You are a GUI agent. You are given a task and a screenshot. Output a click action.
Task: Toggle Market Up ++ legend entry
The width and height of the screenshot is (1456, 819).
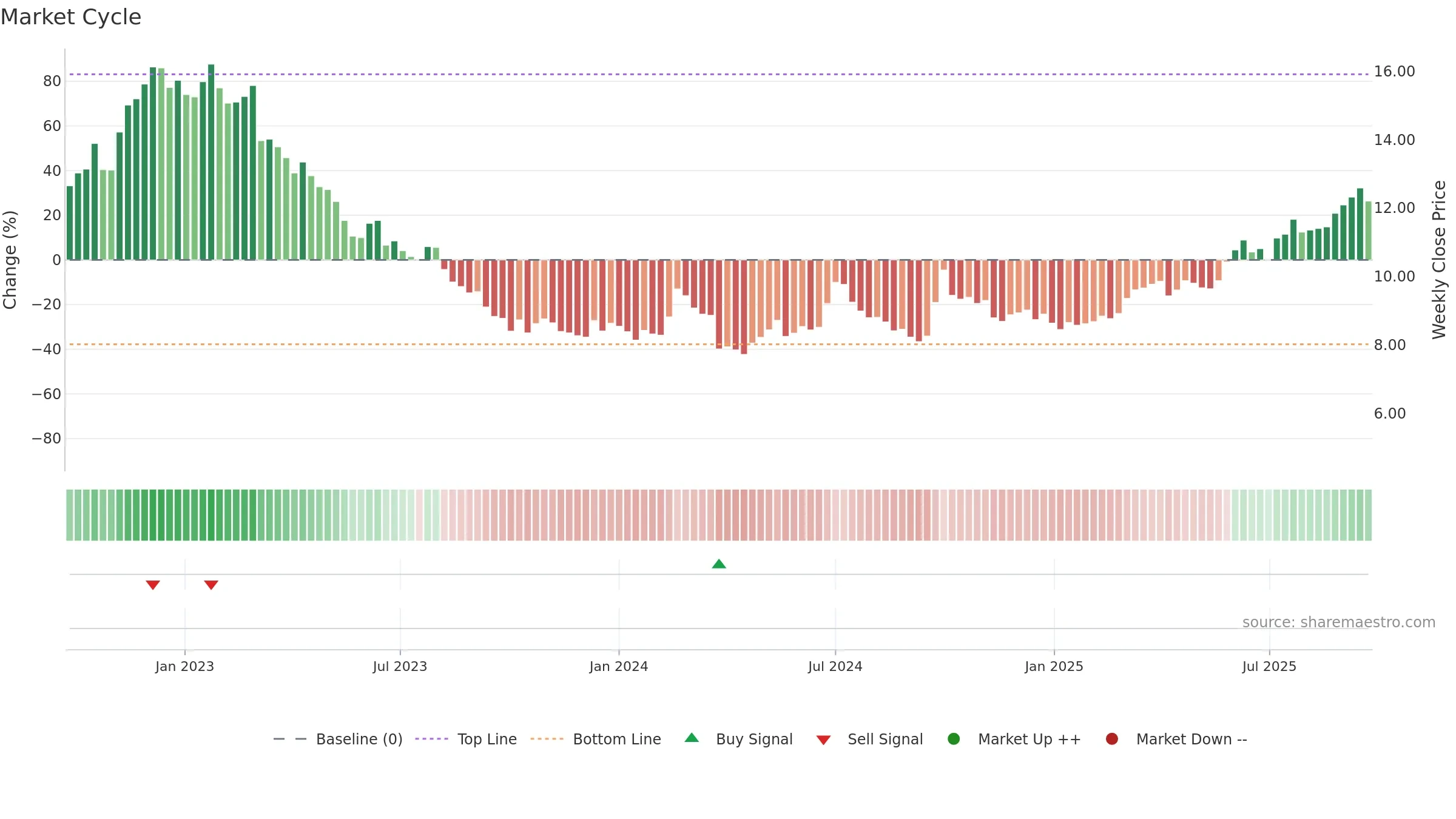[1014, 739]
